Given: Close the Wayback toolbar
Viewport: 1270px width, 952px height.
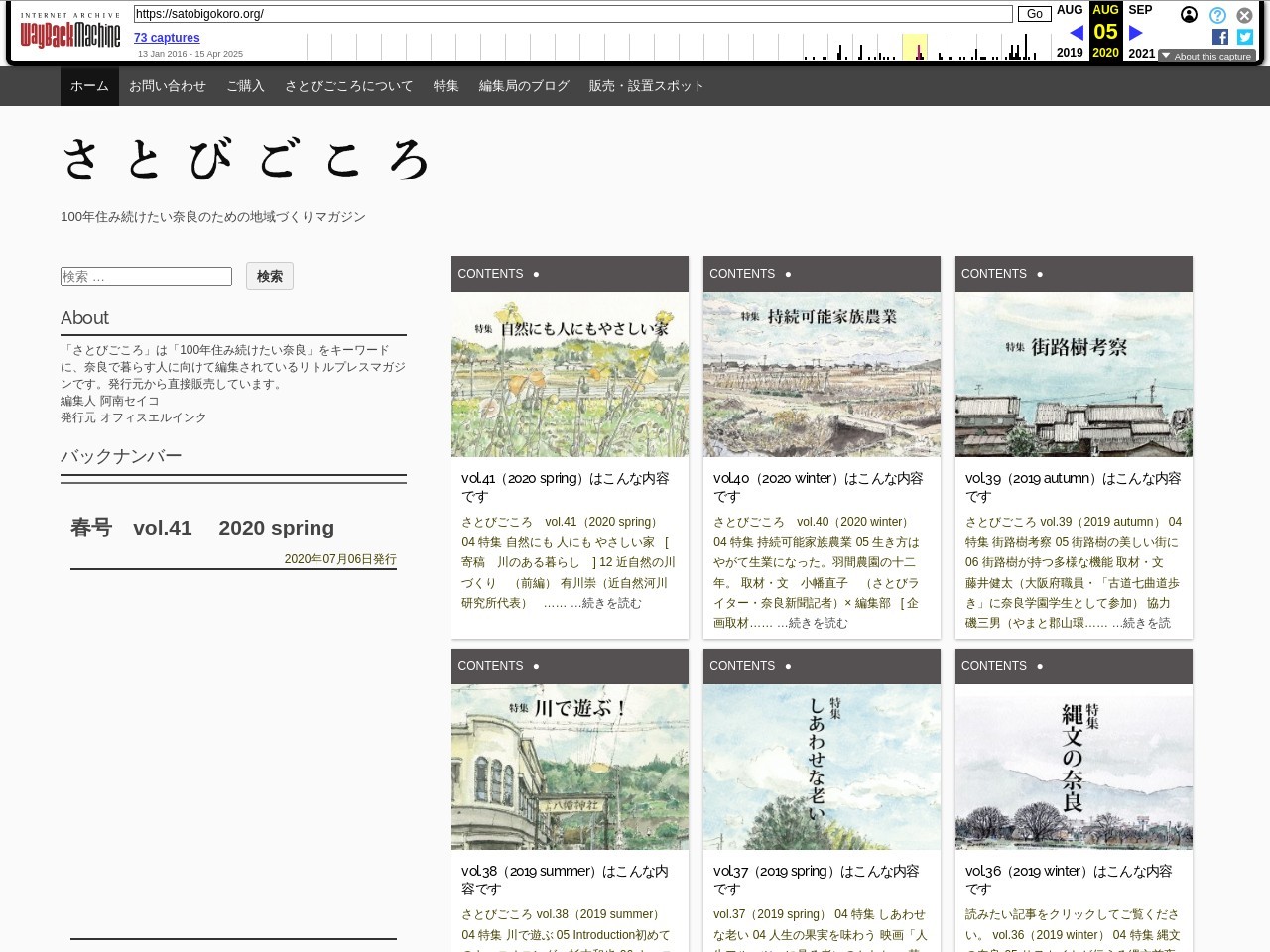Looking at the screenshot, I should pyautogui.click(x=1244, y=15).
